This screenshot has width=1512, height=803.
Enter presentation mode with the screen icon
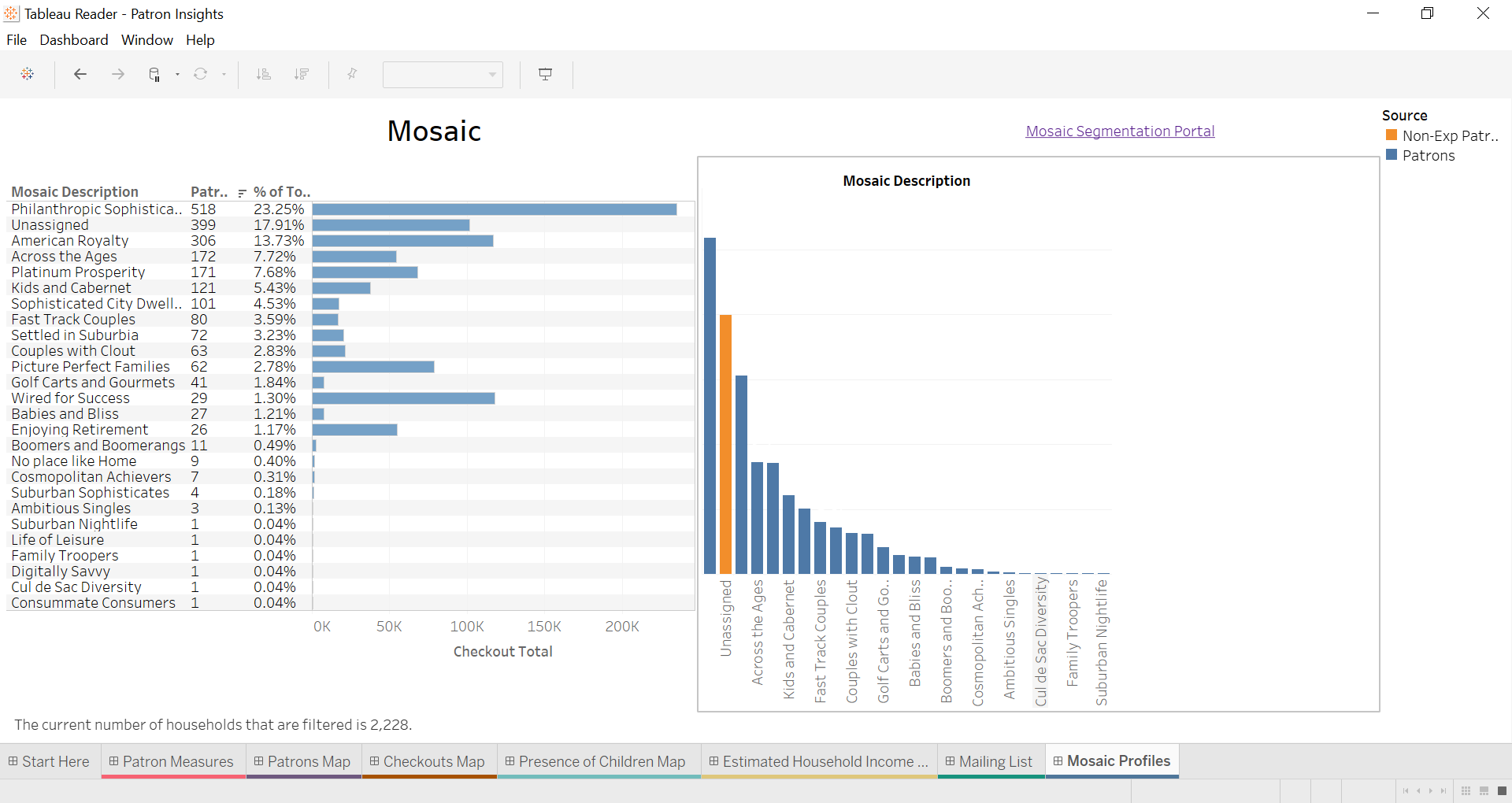point(545,74)
